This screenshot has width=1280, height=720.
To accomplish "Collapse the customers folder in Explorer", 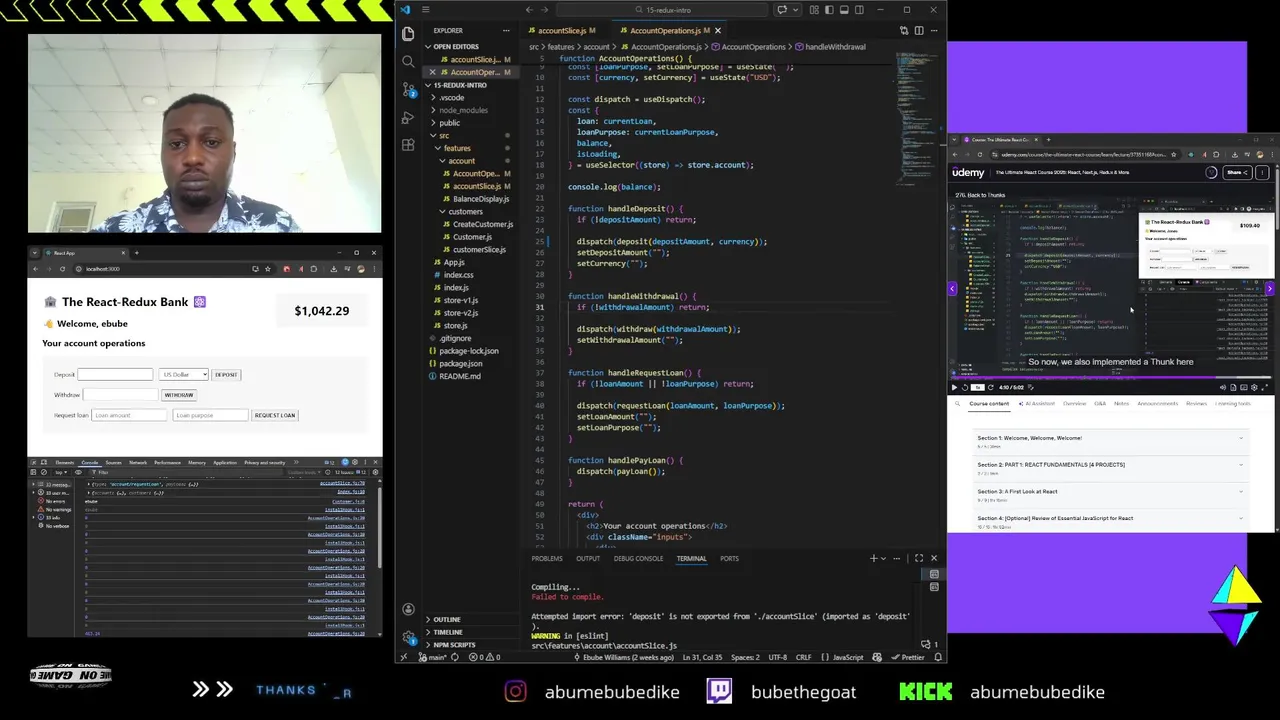I will [466, 211].
